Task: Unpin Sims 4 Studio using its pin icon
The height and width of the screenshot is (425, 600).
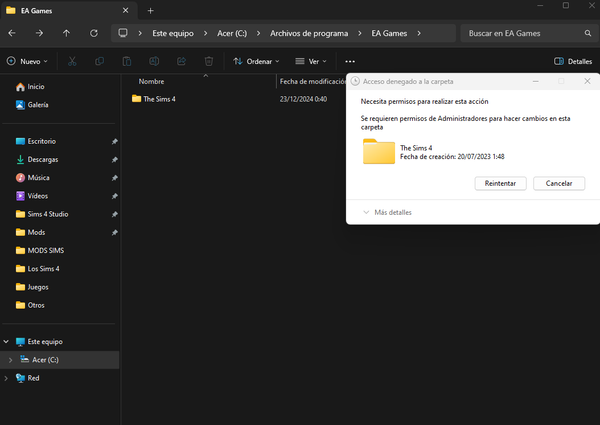Action: click(114, 214)
